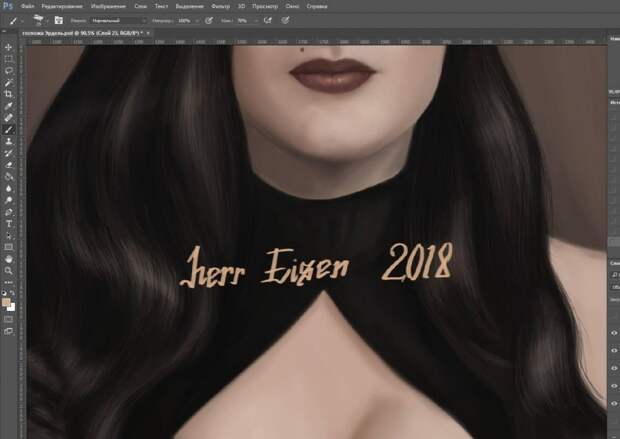Open the Слои menu
620x439 pixels.
pos(140,6)
